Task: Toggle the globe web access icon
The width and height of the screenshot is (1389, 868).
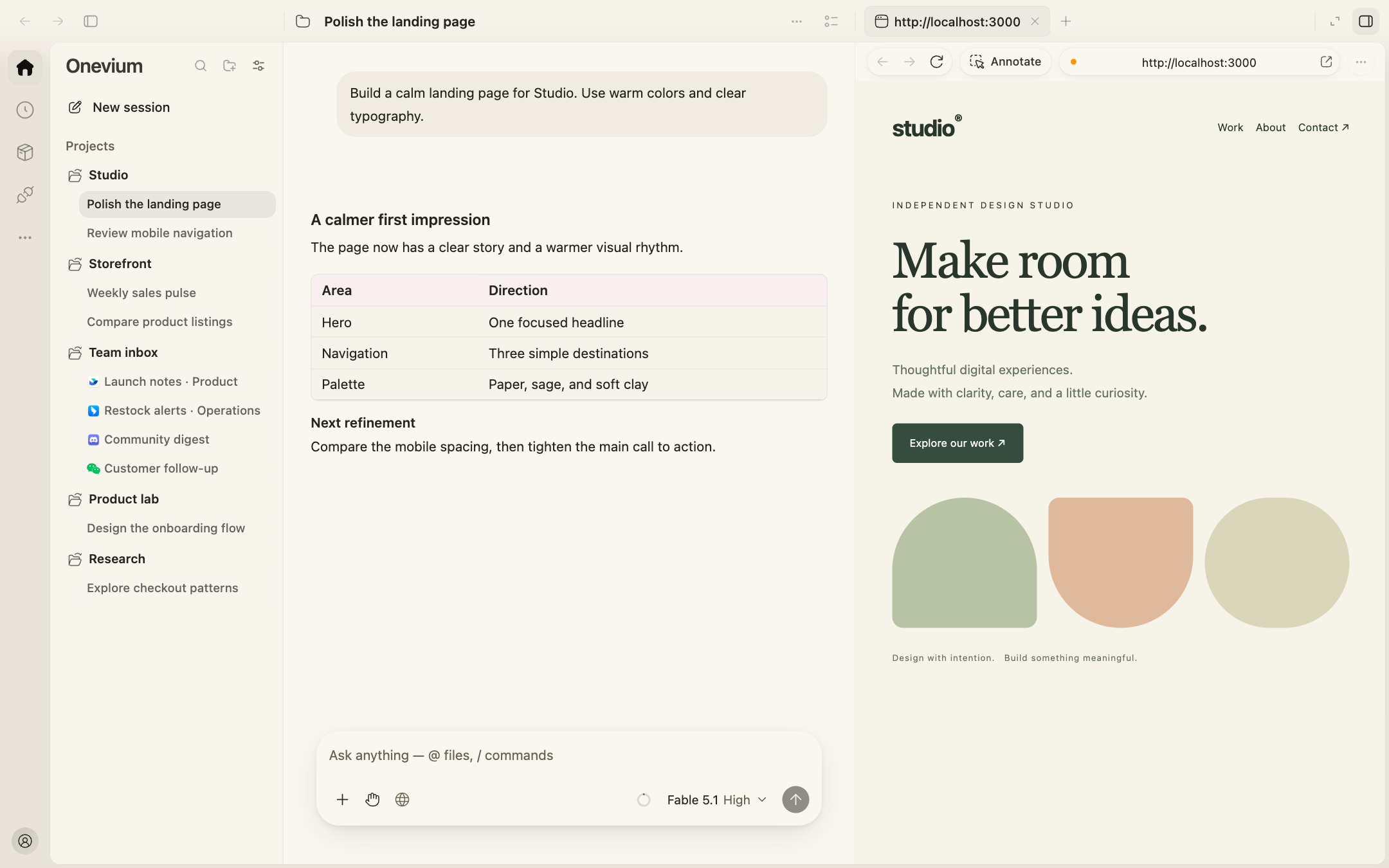Action: [x=403, y=799]
